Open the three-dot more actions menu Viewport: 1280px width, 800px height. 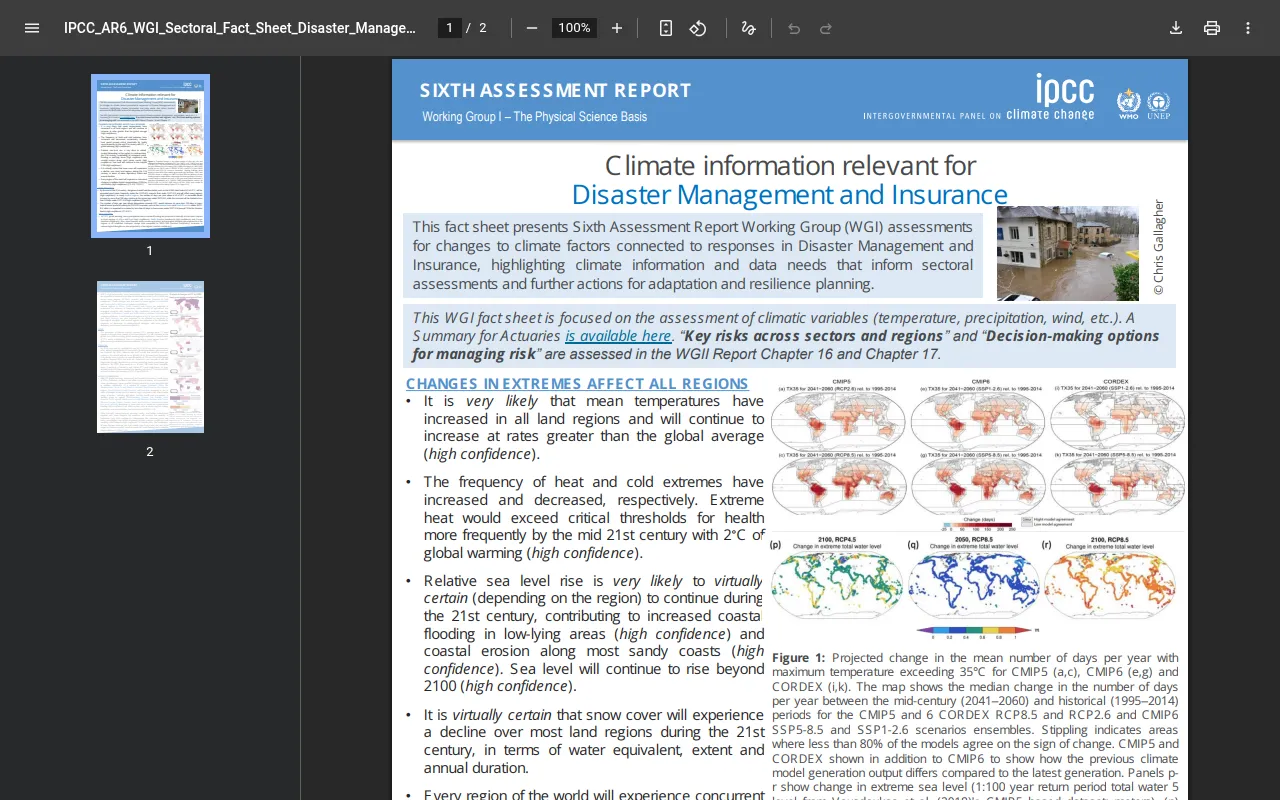pyautogui.click(x=1248, y=28)
